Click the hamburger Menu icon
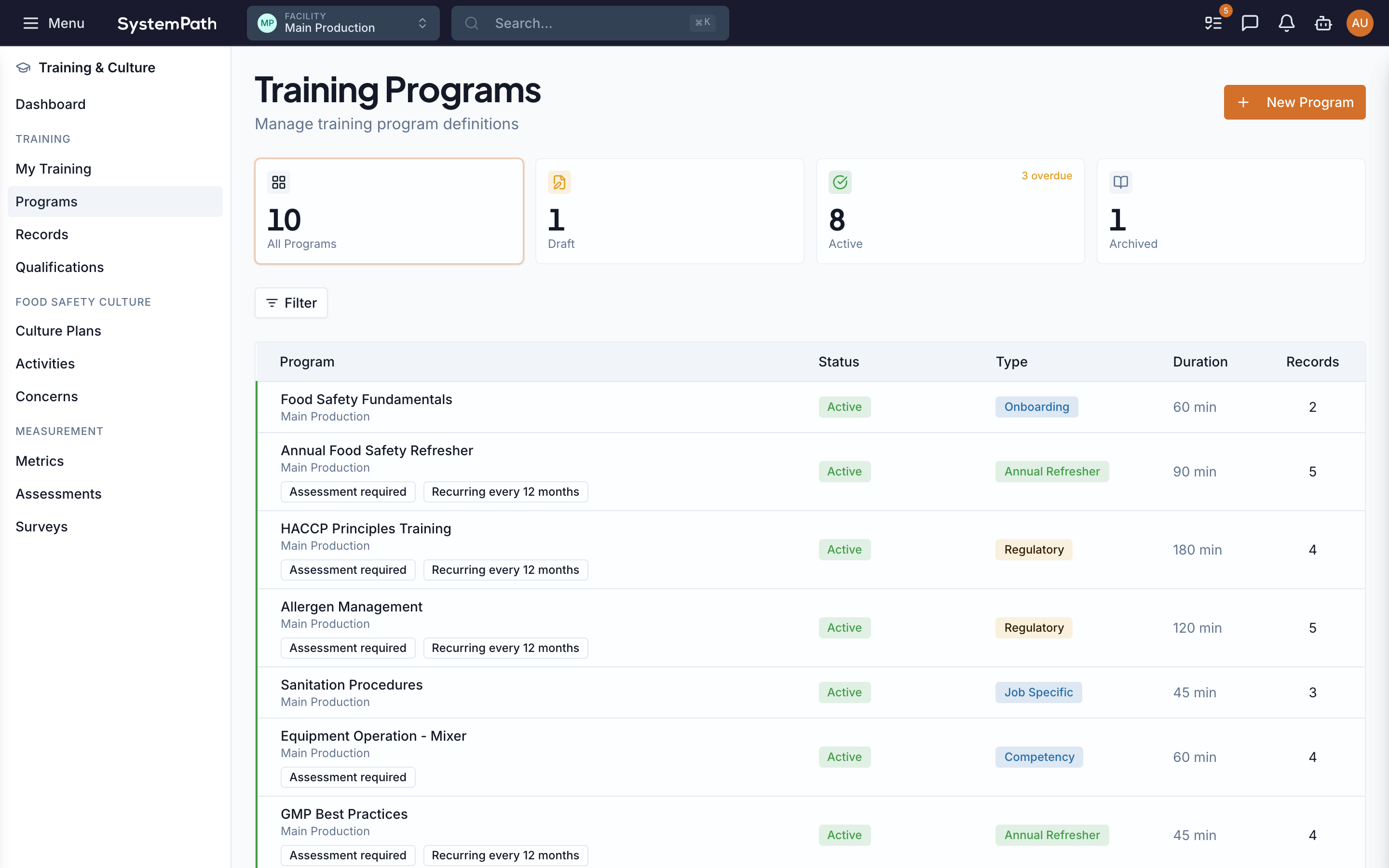Image resolution: width=1389 pixels, height=868 pixels. pyautogui.click(x=30, y=23)
